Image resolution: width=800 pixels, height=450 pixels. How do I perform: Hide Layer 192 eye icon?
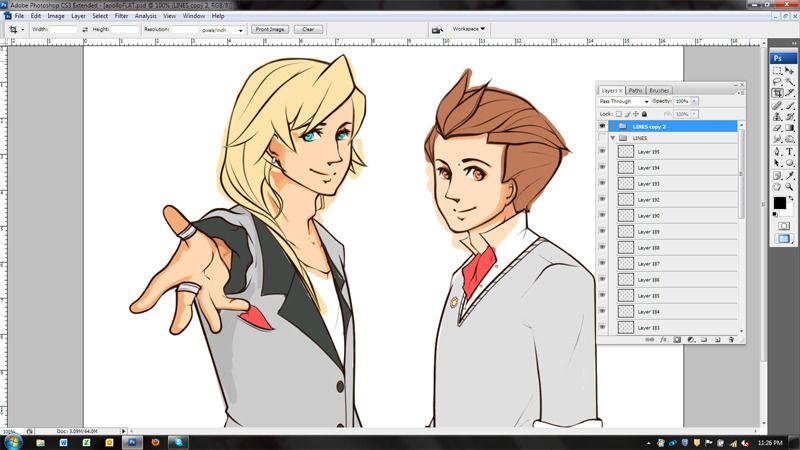[x=602, y=199]
